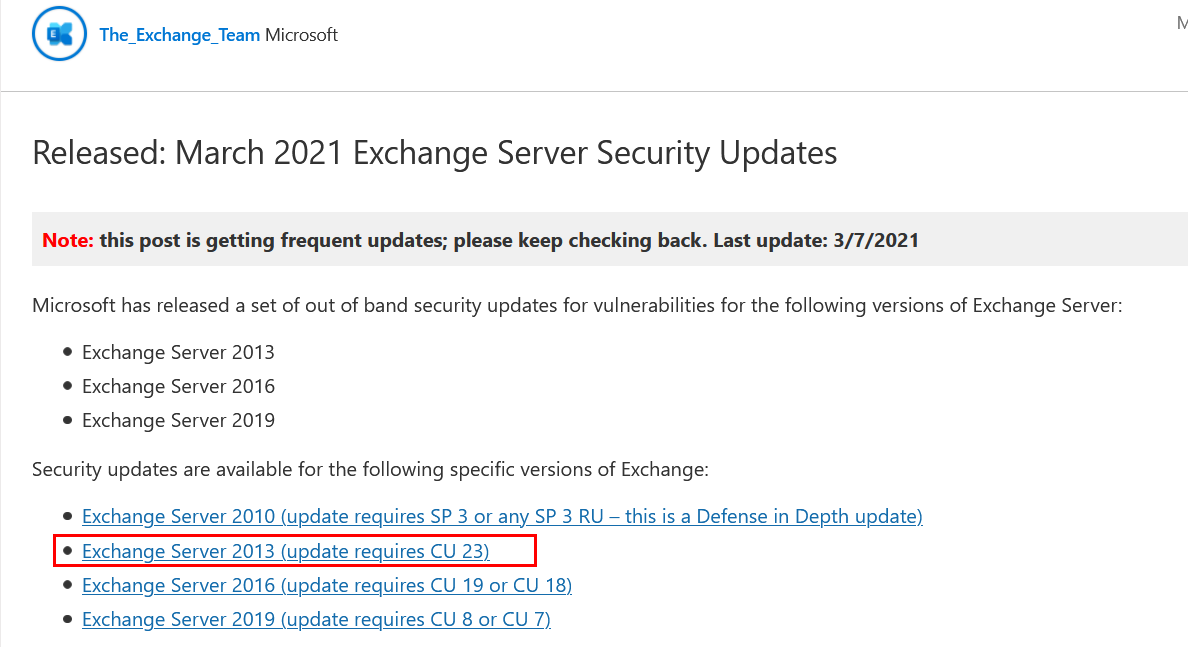
Task: Open the Exchange Server 2019 update link
Action: (x=315, y=619)
